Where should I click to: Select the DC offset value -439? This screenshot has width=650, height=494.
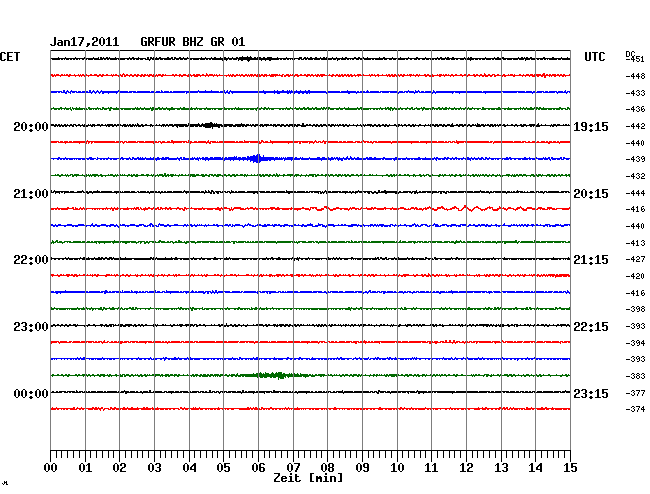coord(635,159)
